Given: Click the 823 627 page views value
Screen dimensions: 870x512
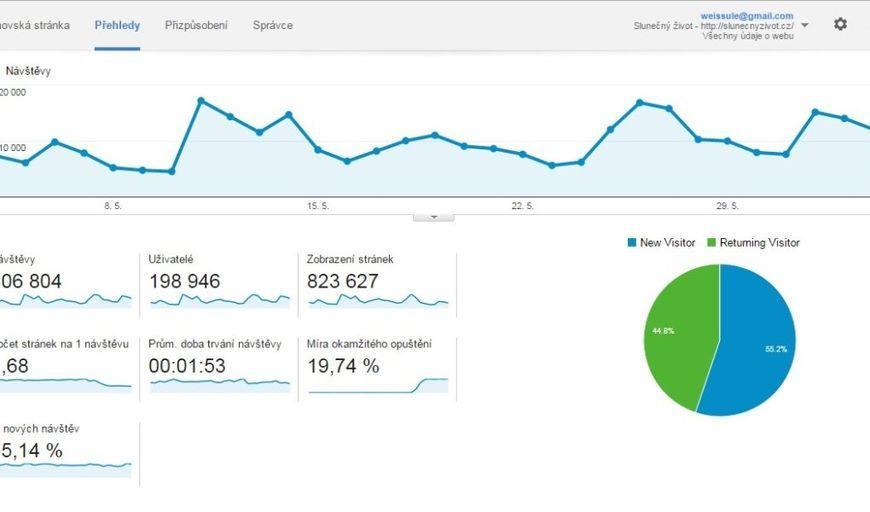Looking at the screenshot, I should click(x=343, y=281).
